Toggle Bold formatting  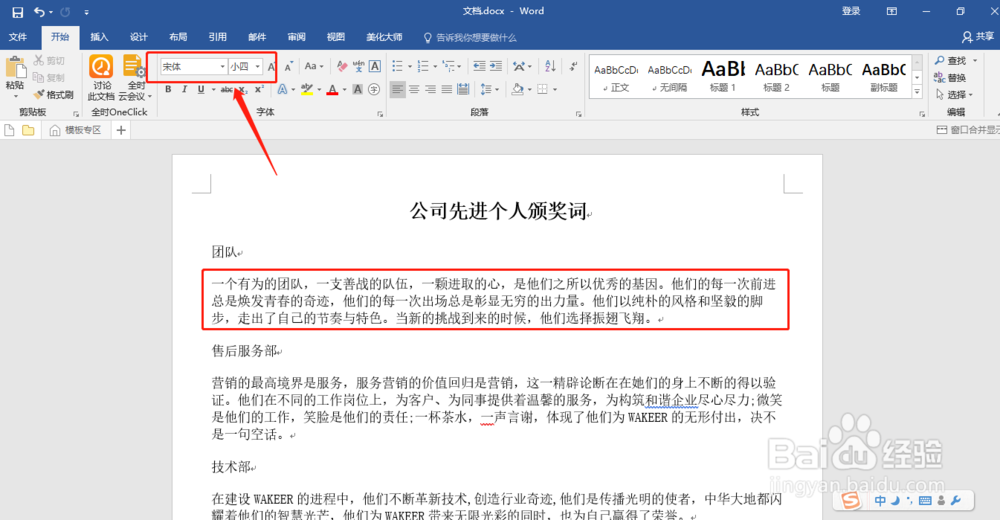point(168,89)
